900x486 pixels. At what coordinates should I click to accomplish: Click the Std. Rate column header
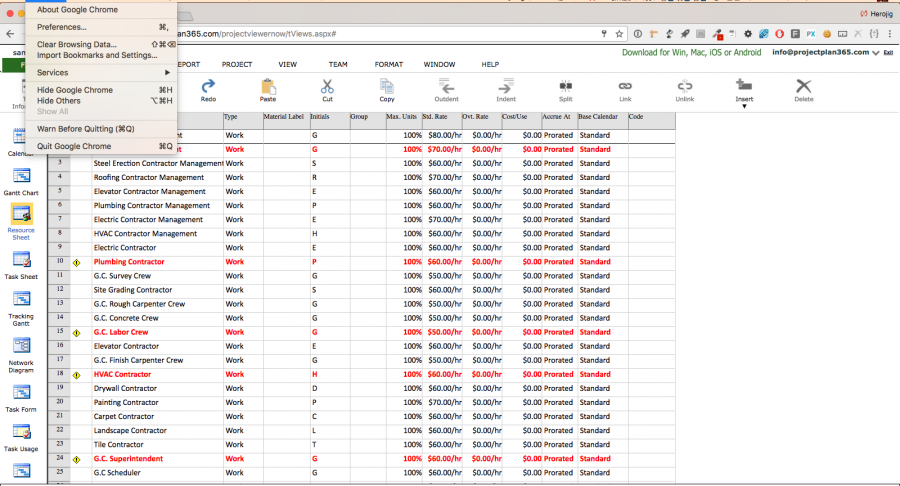[441, 120]
